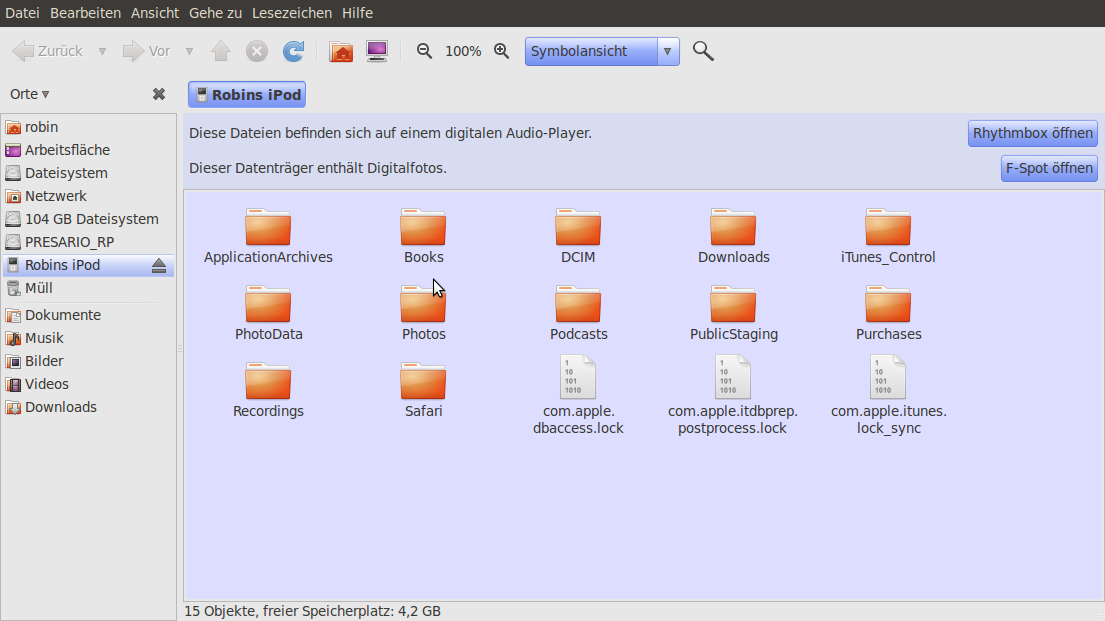Screen dimensions: 1105x621
Task: Open the Hilfe menu
Action: pyautogui.click(x=357, y=13)
